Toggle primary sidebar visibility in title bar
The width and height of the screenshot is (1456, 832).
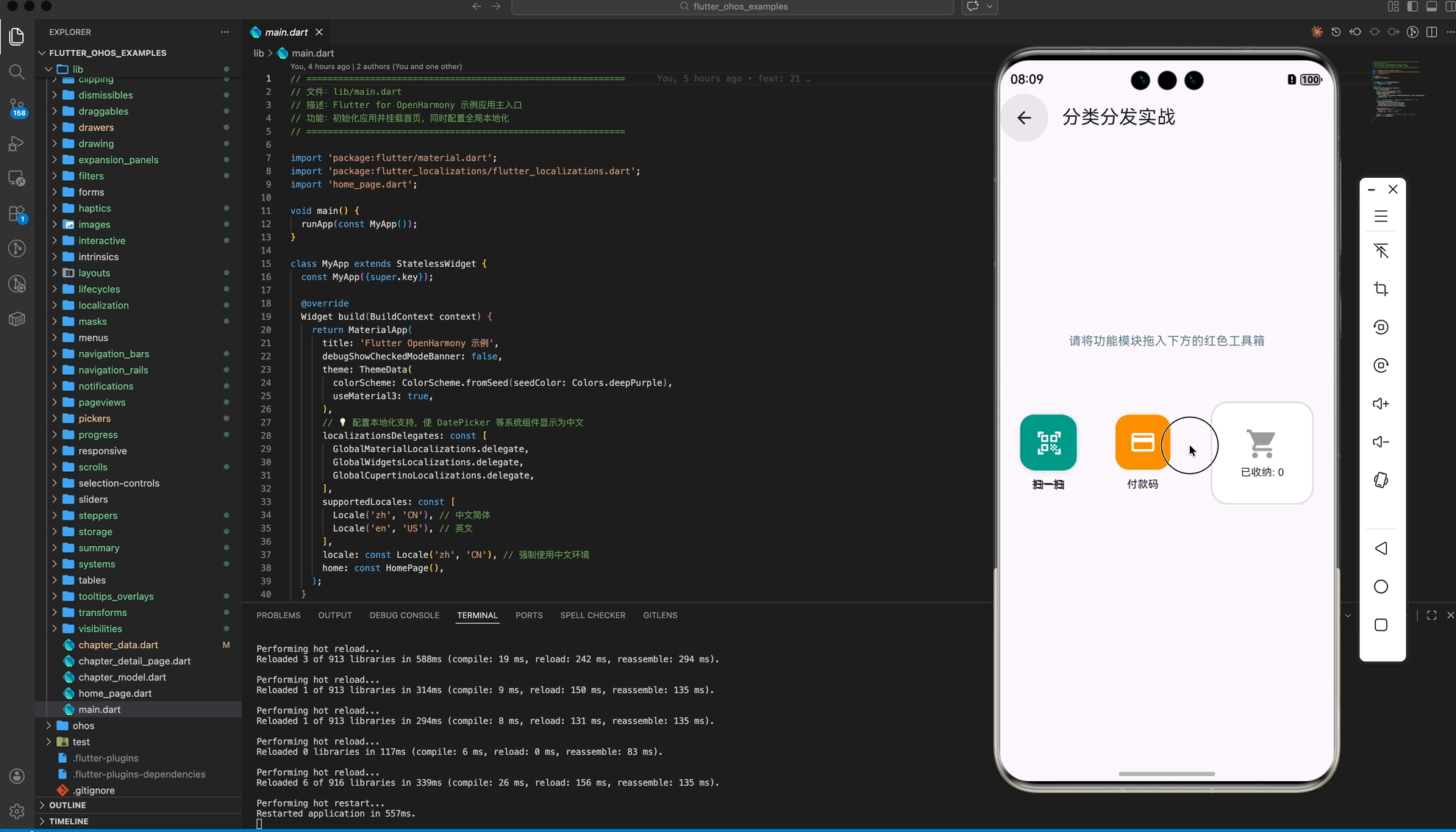click(x=1413, y=7)
